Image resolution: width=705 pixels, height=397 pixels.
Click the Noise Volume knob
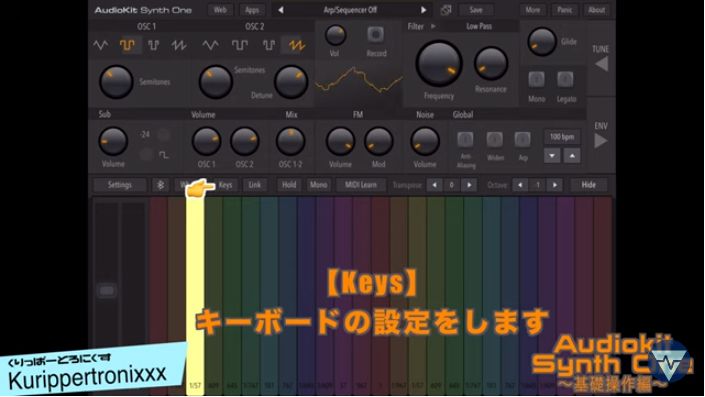pyautogui.click(x=425, y=141)
